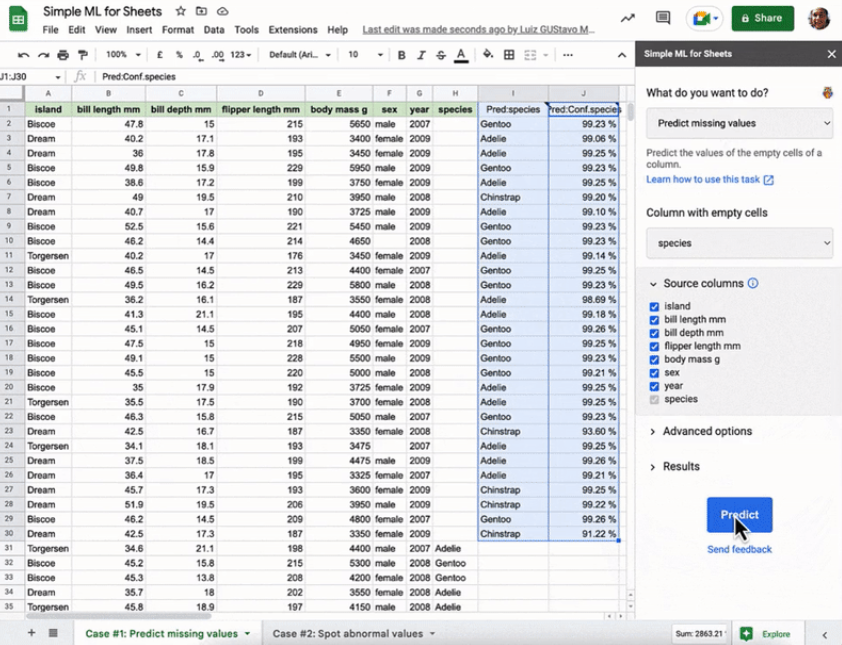Open the more toolbar options ellipsis
The image size is (842, 645).
(568, 55)
